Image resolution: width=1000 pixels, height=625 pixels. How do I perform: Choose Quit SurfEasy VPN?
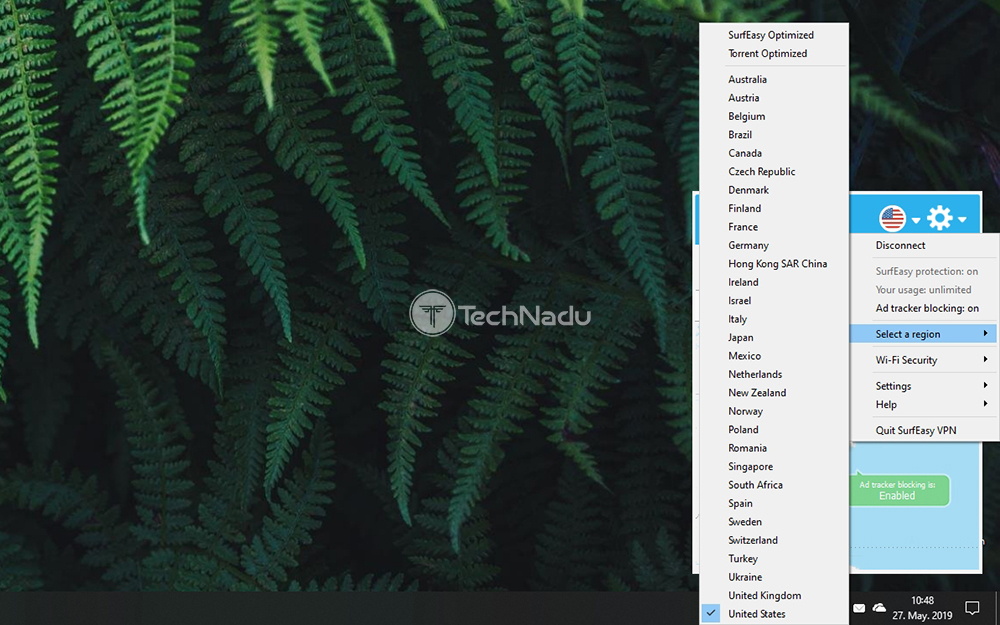[x=925, y=430]
